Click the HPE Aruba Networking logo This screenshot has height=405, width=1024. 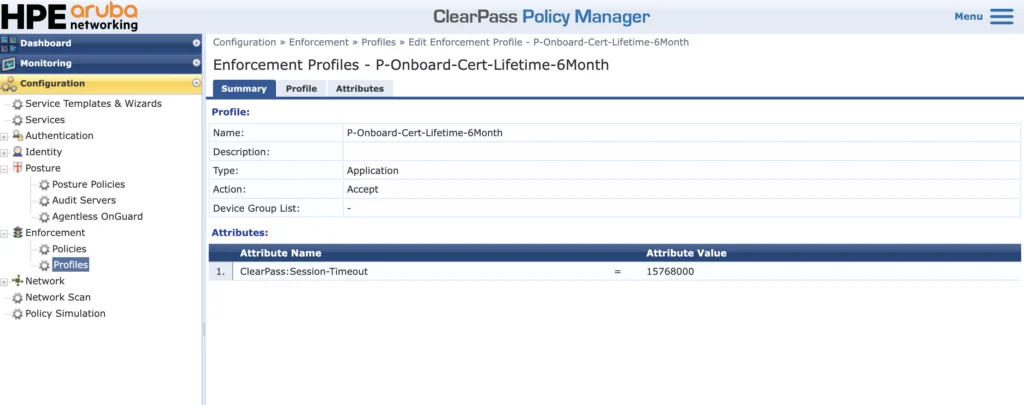(x=69, y=16)
